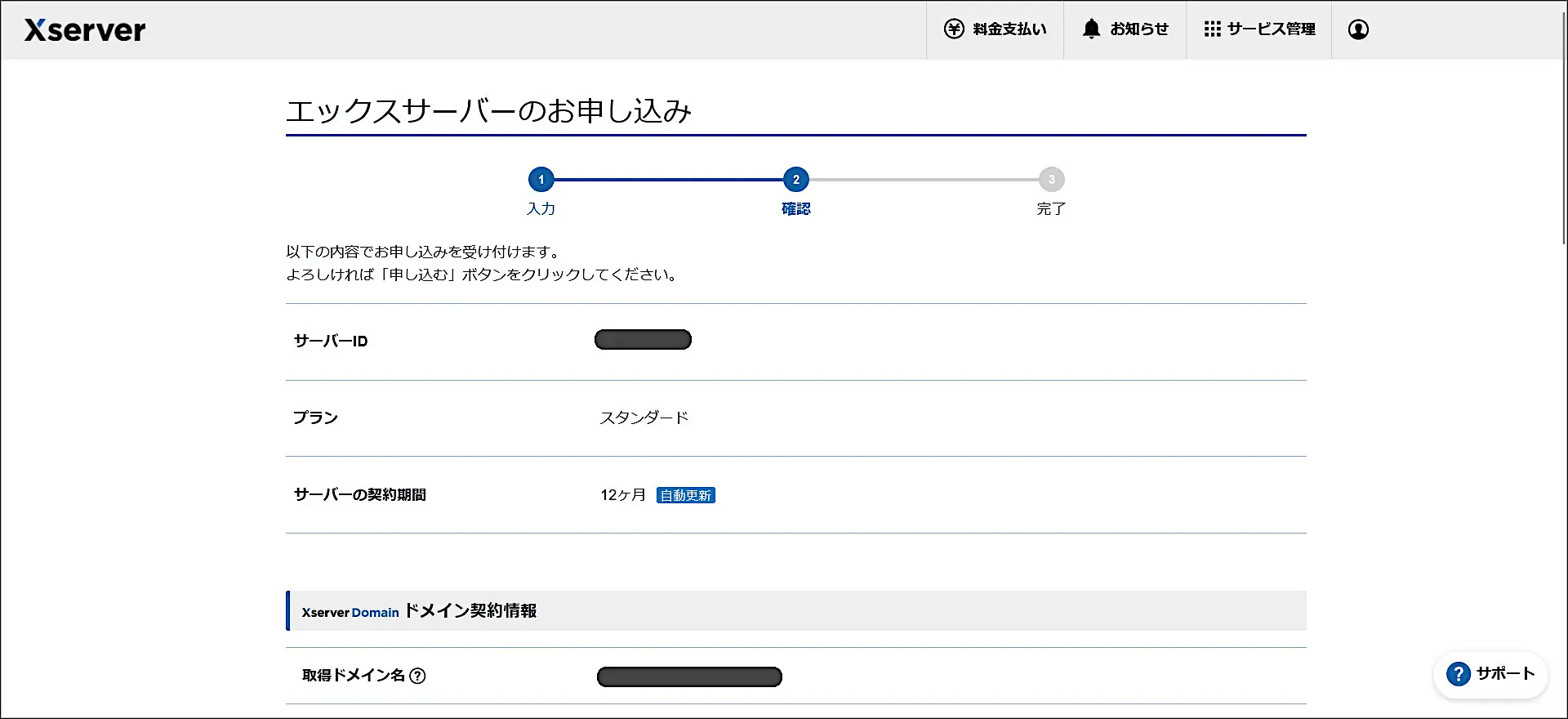Screen dimensions: 1568x719
Task: Click the yen icon for payments
Action: (954, 29)
